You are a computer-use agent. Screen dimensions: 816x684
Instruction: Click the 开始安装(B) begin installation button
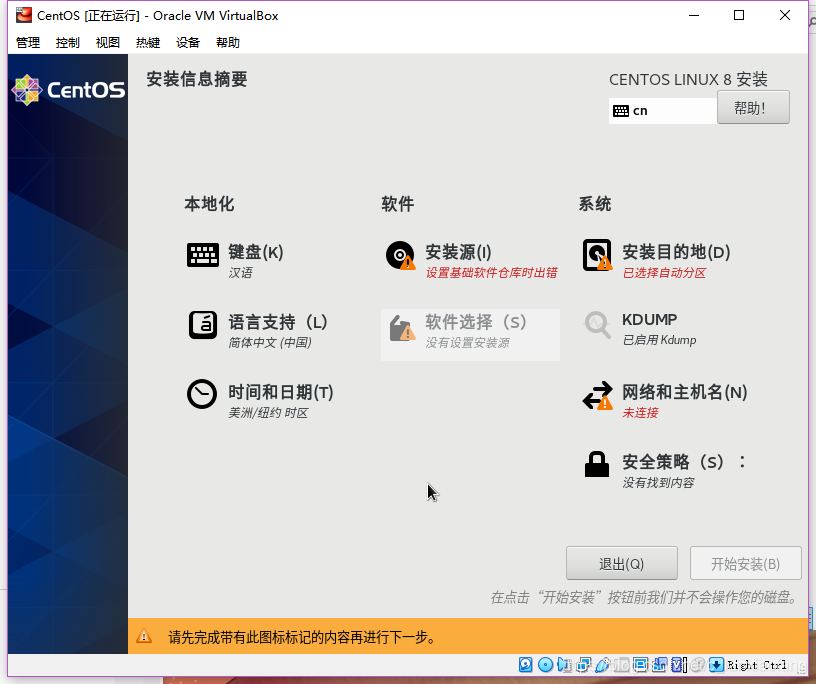point(745,563)
